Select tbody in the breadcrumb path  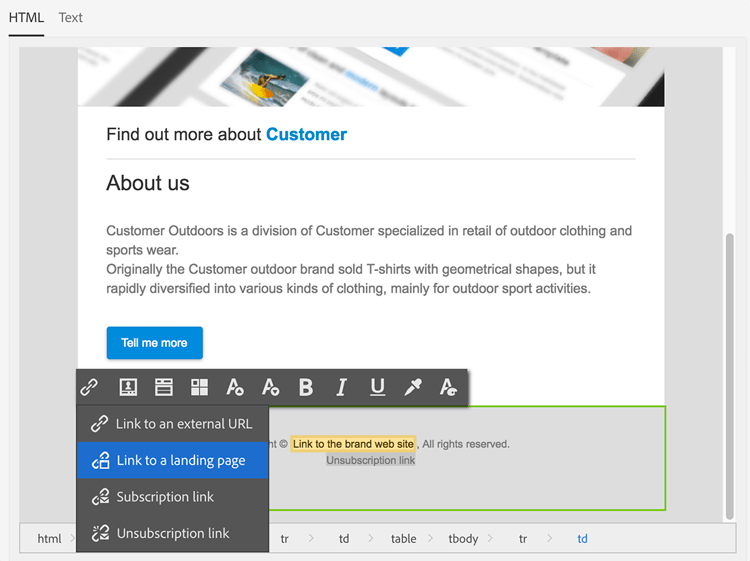point(463,539)
